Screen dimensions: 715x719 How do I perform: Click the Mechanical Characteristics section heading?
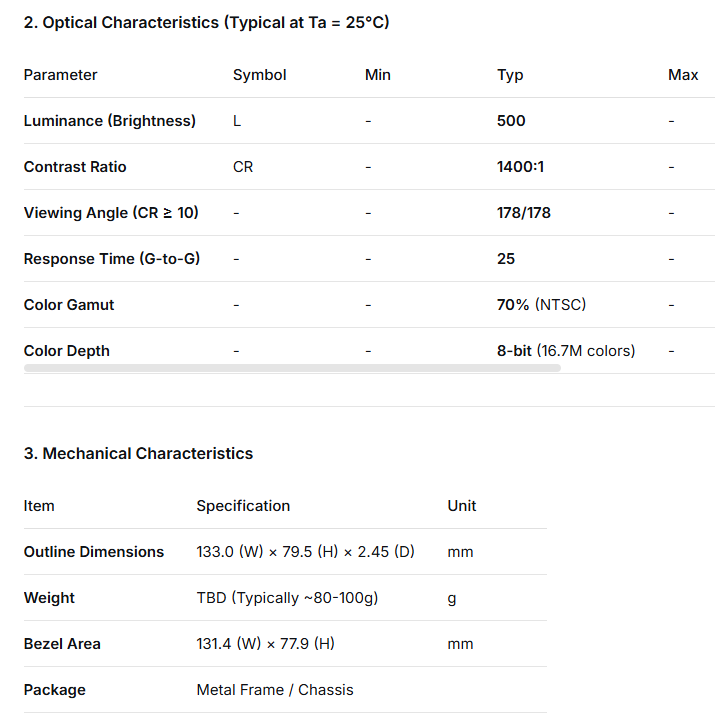[138, 453]
